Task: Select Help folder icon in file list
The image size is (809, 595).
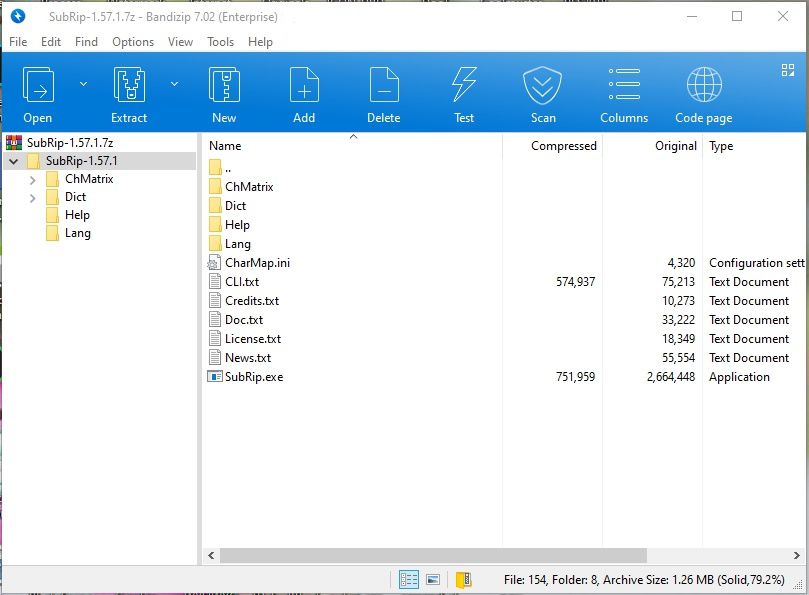Action: coord(215,224)
